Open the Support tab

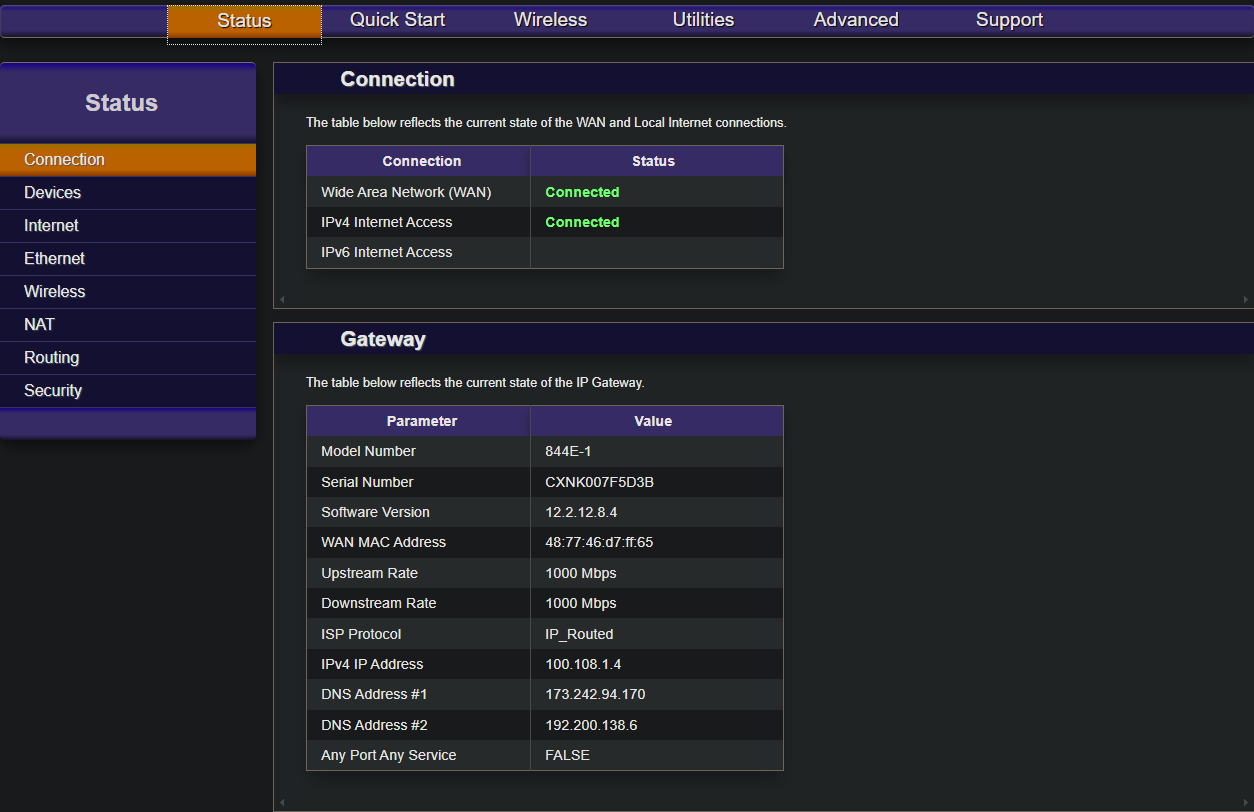coord(1009,20)
